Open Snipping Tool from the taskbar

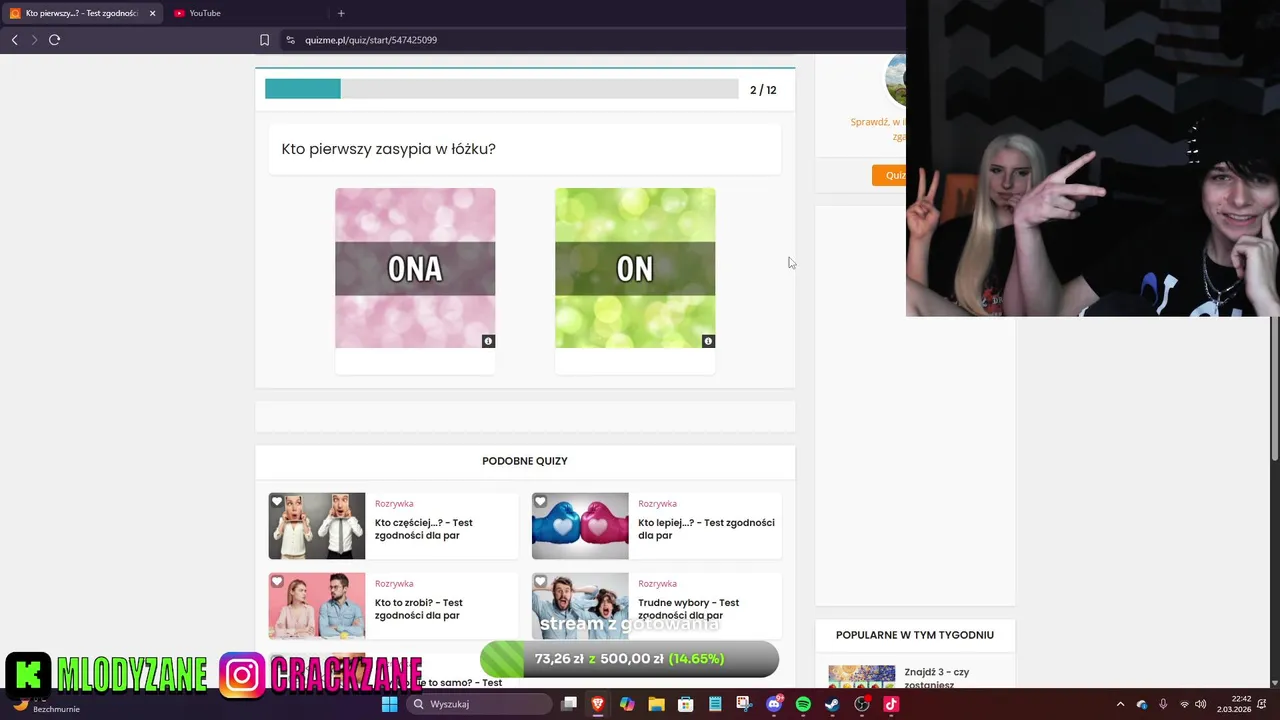[744, 704]
